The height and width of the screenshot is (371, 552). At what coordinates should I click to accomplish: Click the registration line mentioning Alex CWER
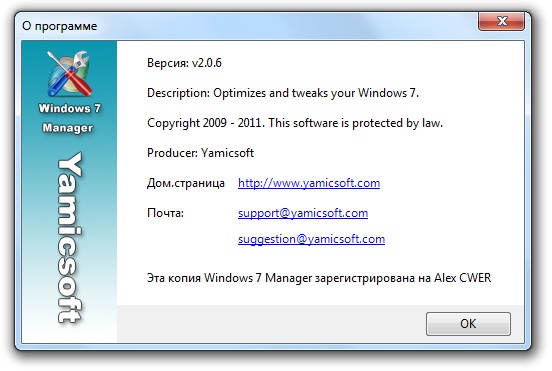[319, 278]
